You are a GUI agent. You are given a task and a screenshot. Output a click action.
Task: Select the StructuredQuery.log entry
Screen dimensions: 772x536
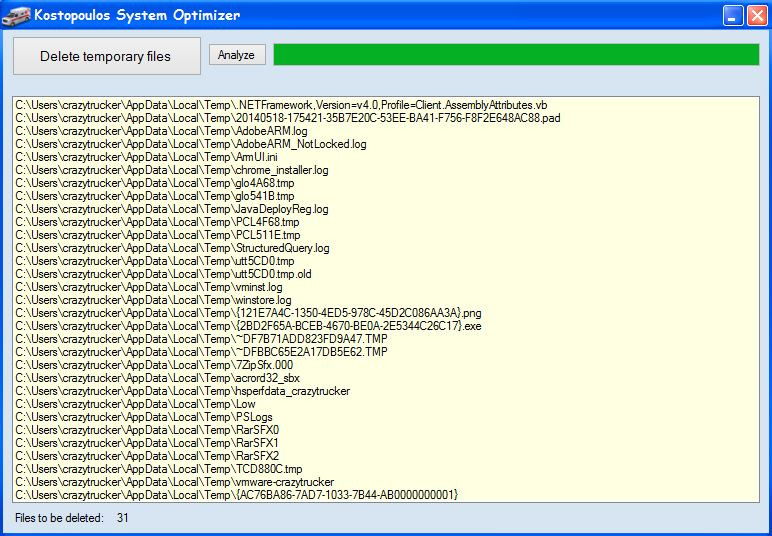coord(172,248)
